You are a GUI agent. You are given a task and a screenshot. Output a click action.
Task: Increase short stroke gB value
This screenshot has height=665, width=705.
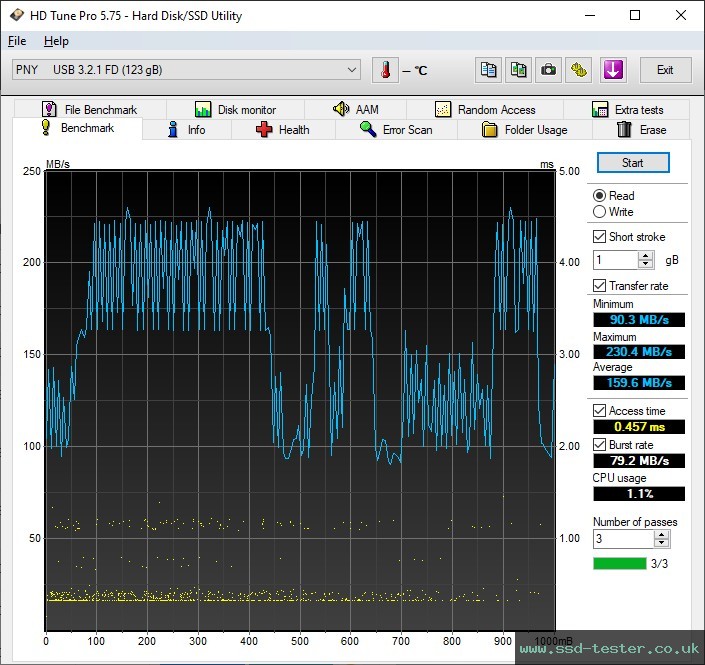(646, 256)
